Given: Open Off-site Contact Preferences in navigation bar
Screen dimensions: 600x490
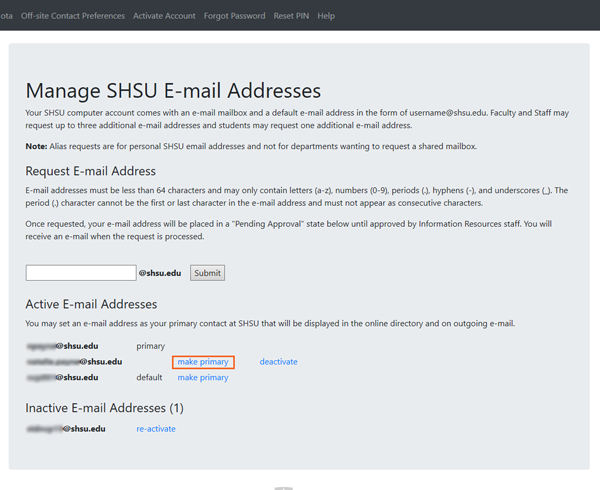Looking at the screenshot, I should pos(73,16).
